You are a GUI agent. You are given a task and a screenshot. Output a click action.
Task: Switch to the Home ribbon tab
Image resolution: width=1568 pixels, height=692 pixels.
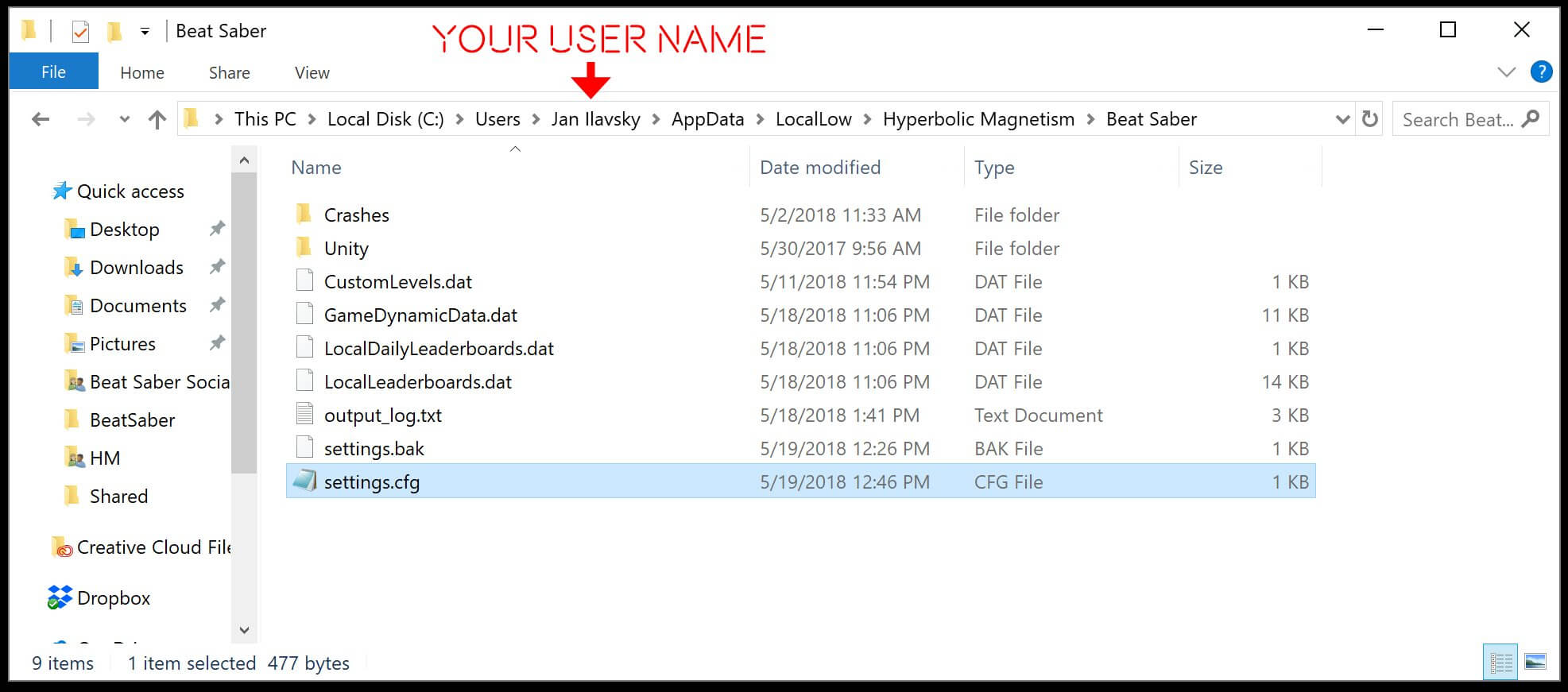click(x=142, y=72)
